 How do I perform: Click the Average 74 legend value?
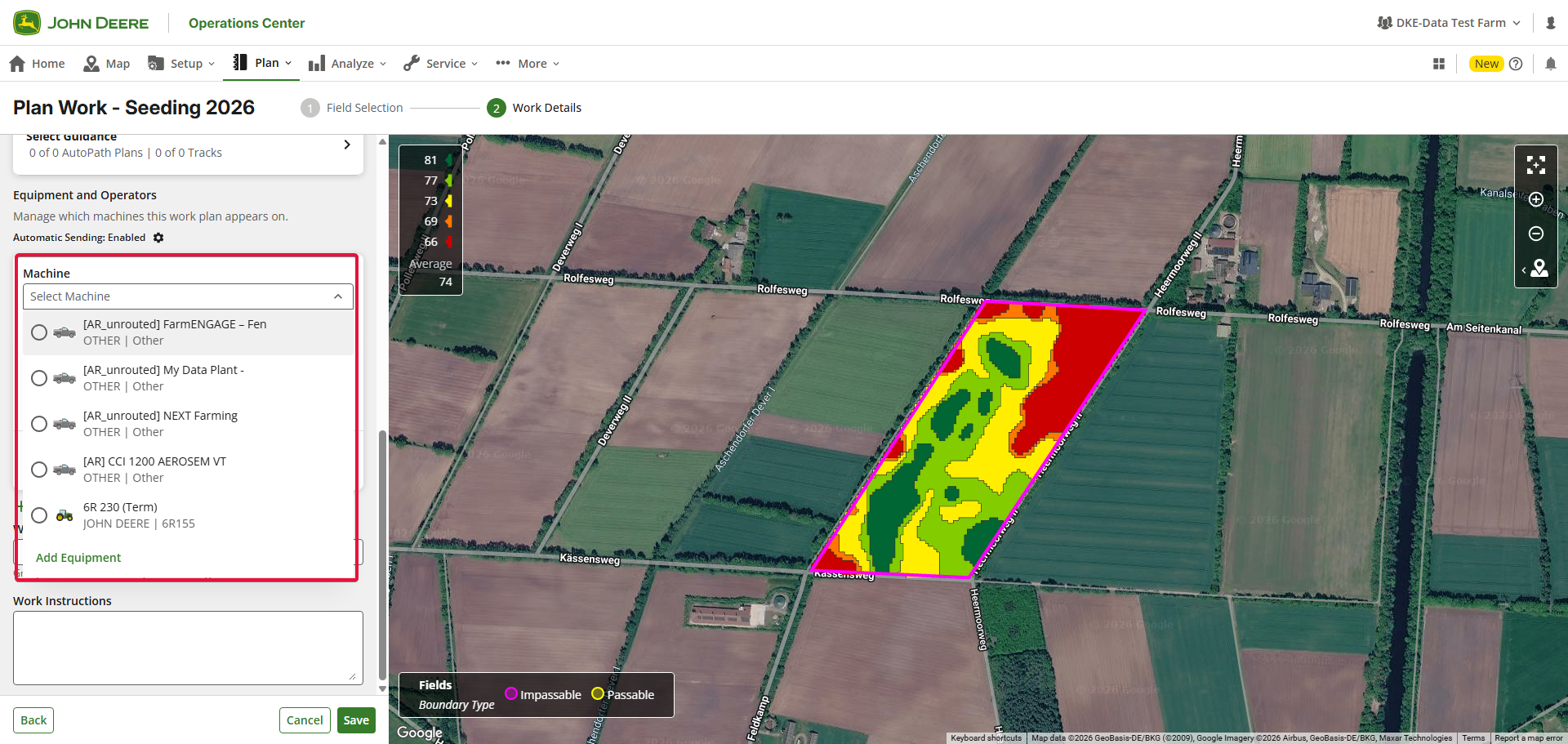(x=445, y=282)
